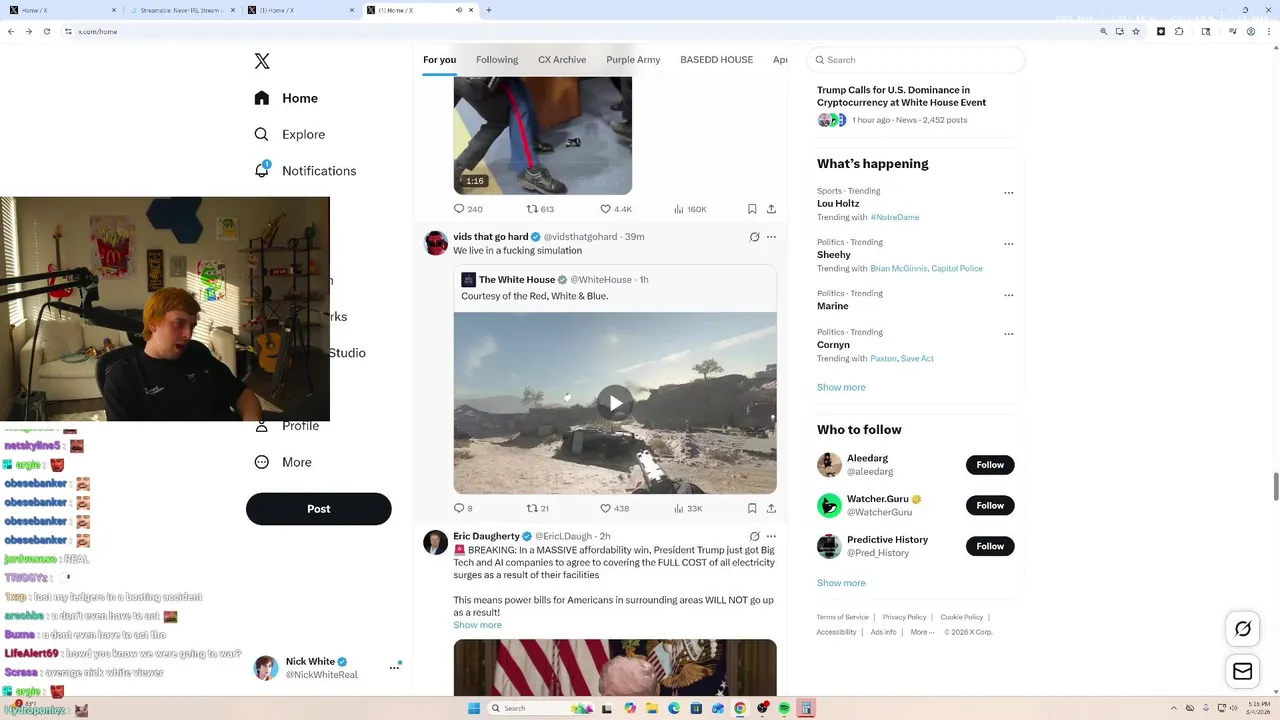The width and height of the screenshot is (1280, 720).
Task: Click the x.com/home address bar
Action: 580,31
